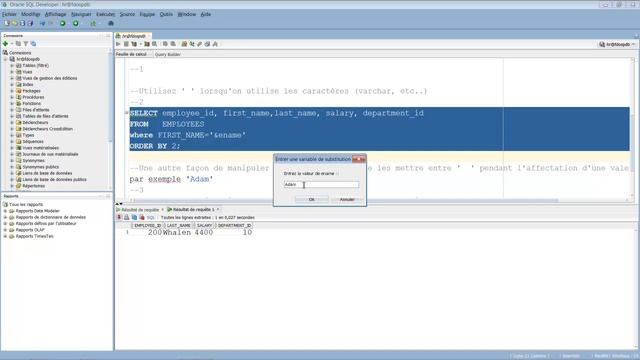Click the SQL History icon in worksheet toolbar
The image size is (640, 360).
pos(207,44)
